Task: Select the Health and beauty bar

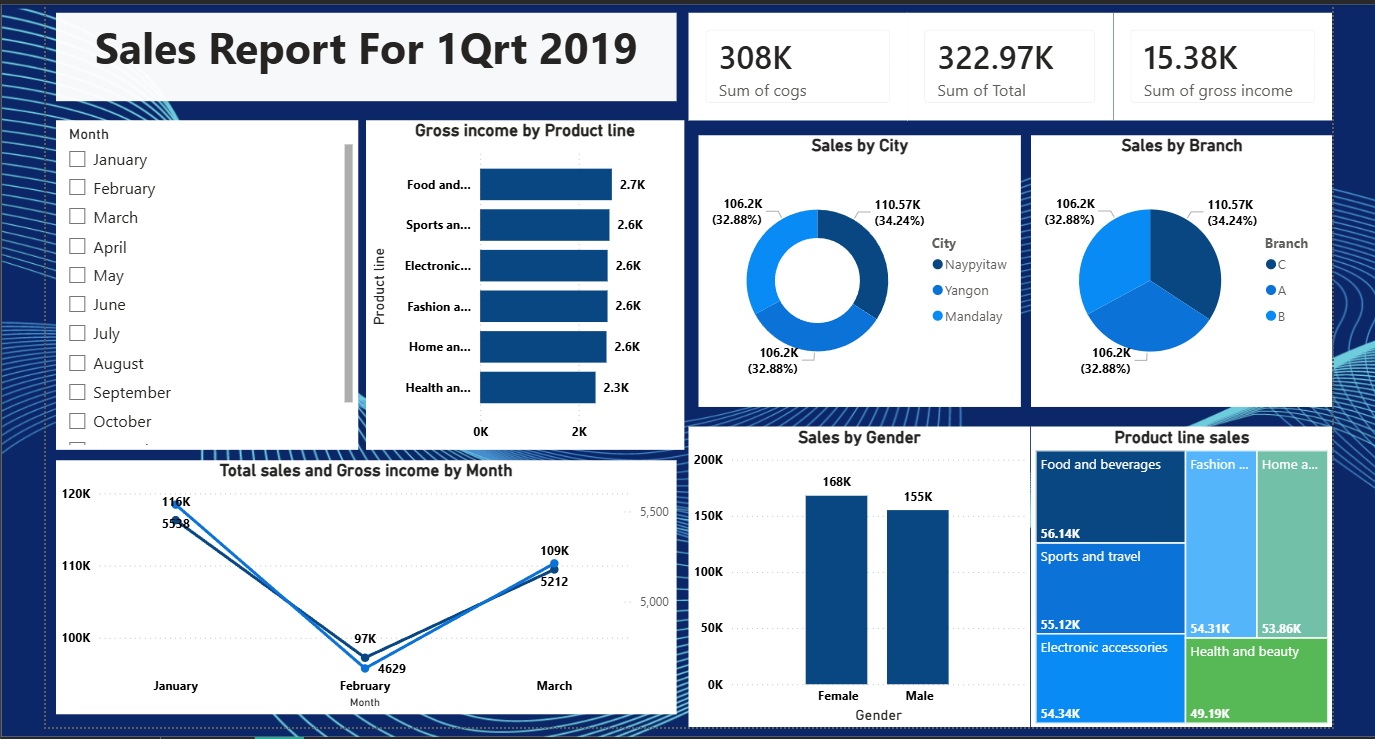Action: point(537,387)
